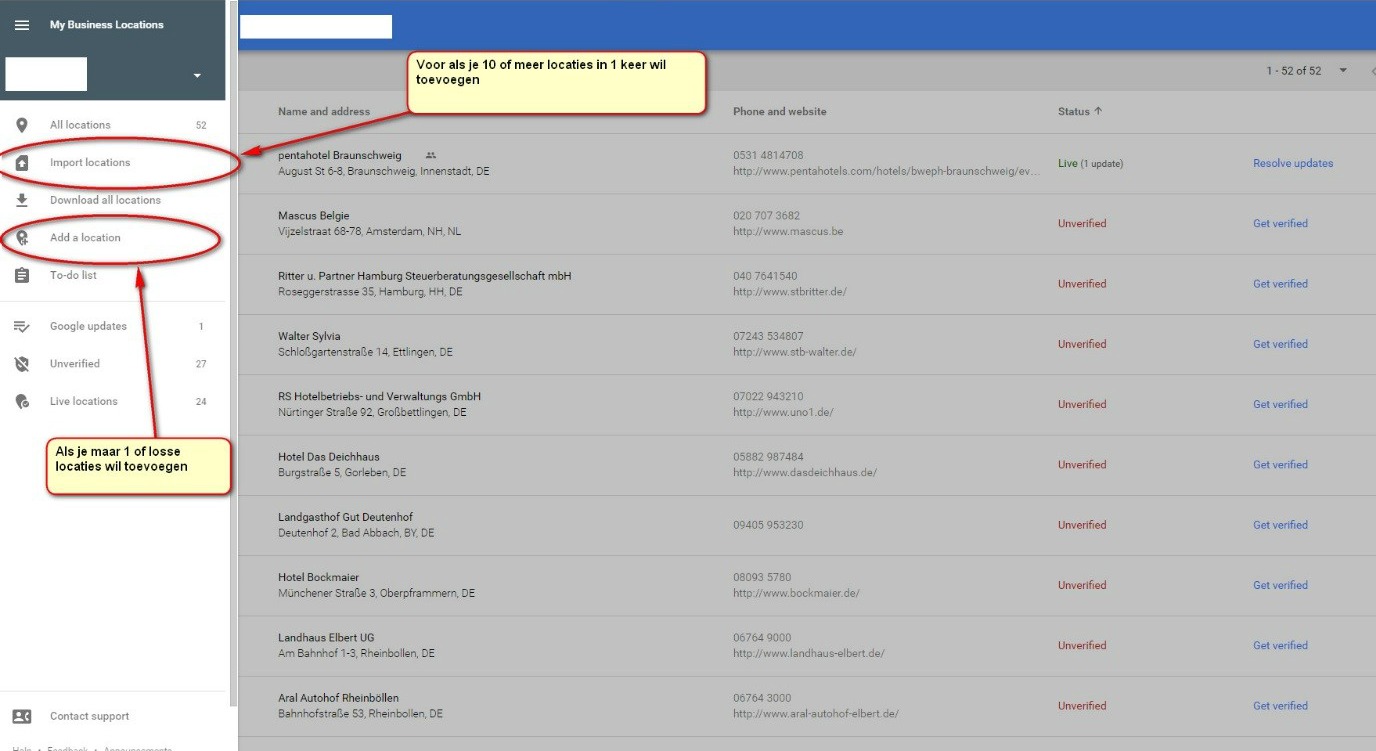Image resolution: width=1376 pixels, height=751 pixels.
Task: Filter by Live locations
Action: (83, 401)
